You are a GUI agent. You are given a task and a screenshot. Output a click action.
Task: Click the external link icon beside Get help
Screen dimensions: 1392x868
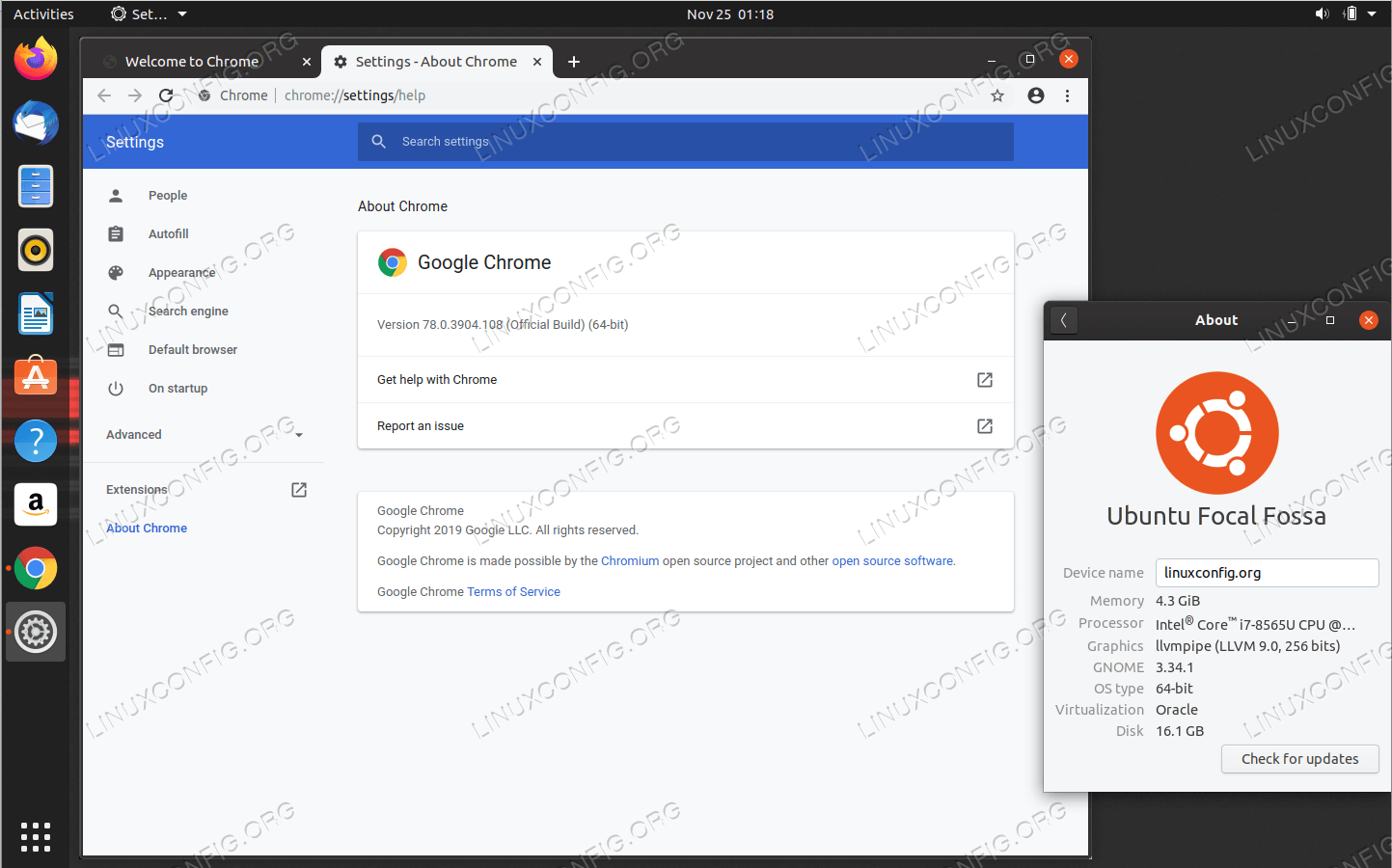click(x=985, y=380)
